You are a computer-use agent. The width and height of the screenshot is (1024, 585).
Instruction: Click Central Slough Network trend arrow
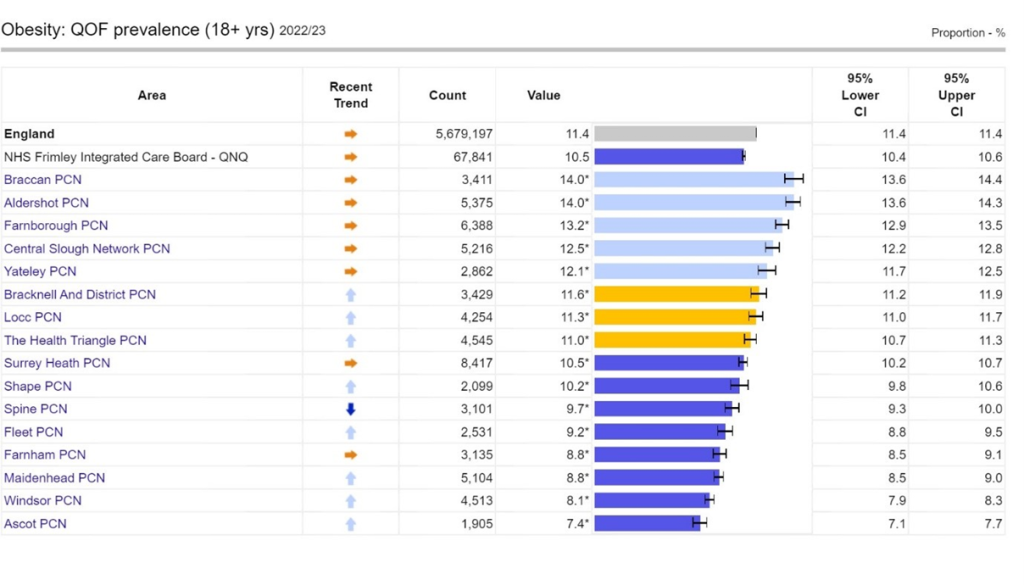pos(351,249)
